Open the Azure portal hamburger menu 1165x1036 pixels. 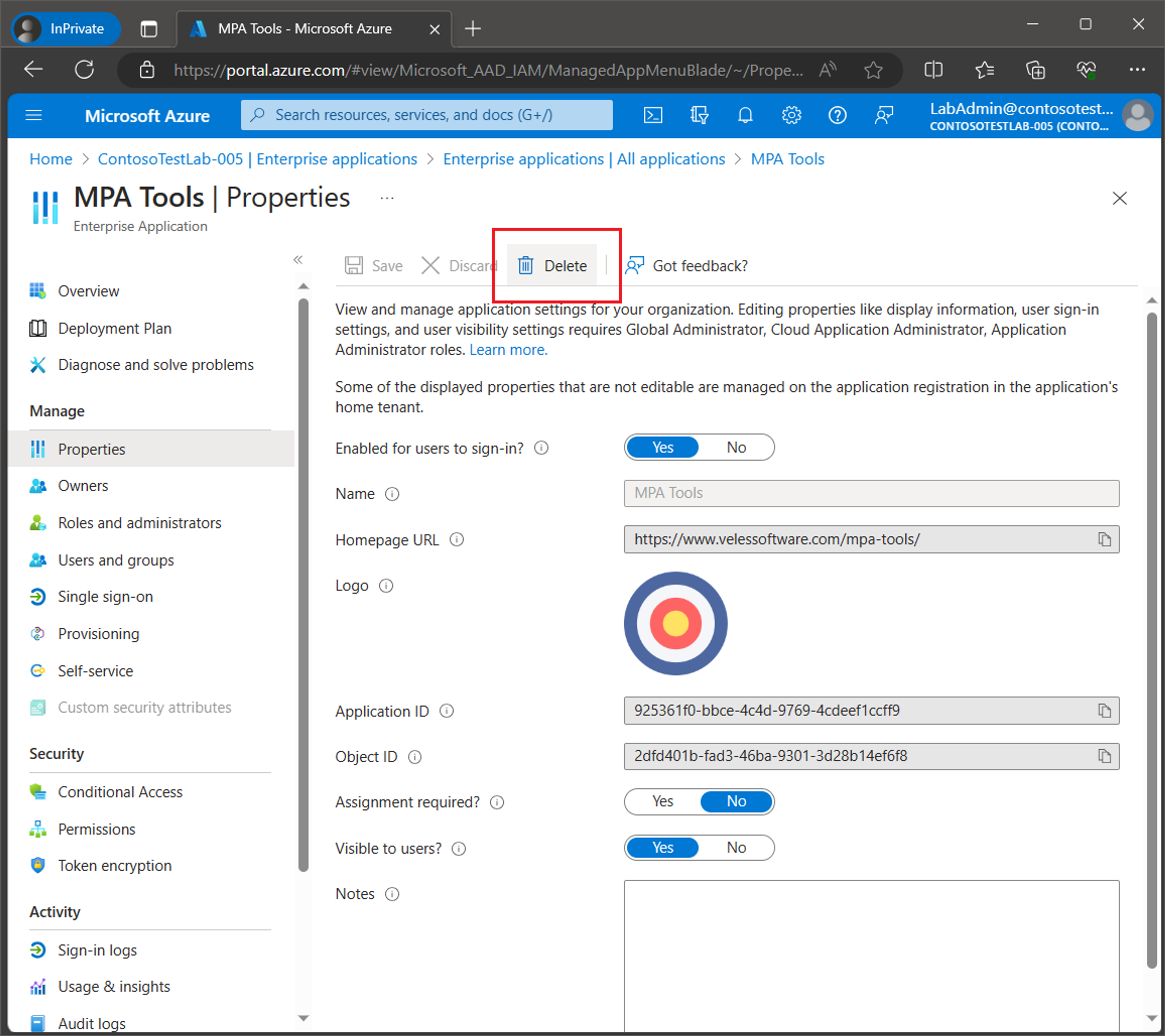[34, 115]
